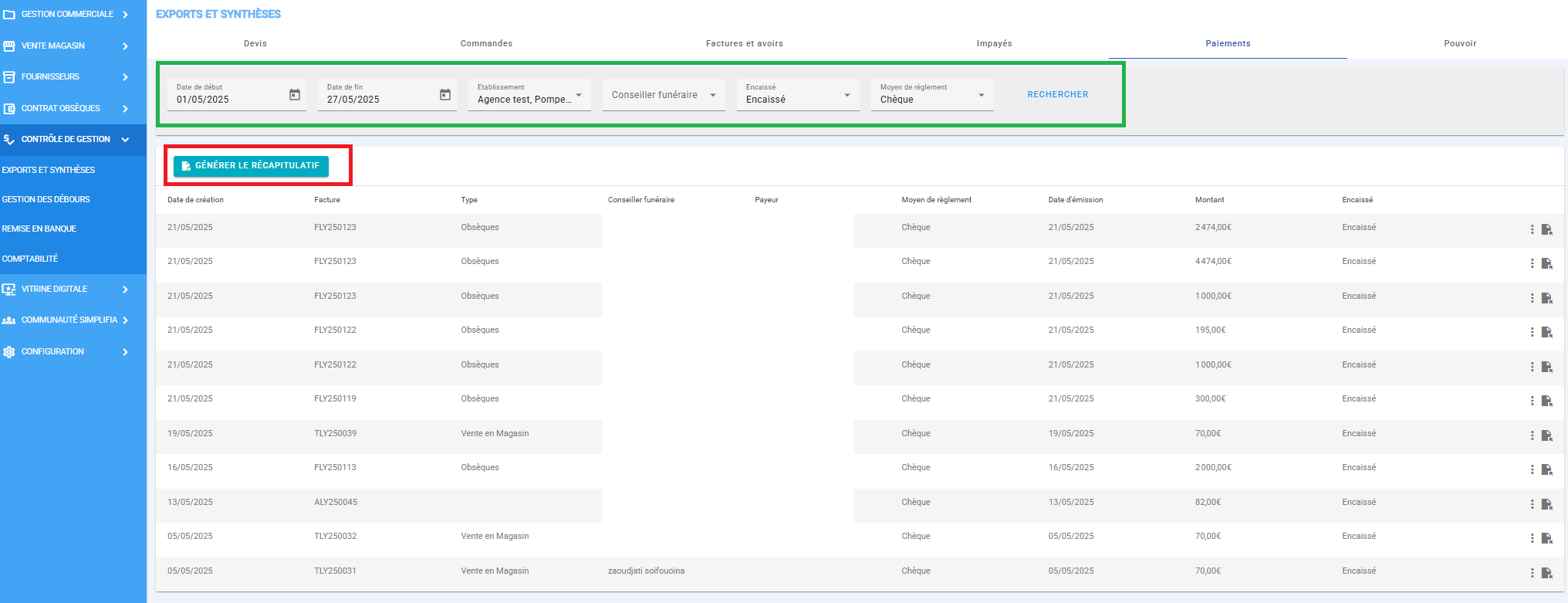
Task: Click document icon for TLY250031 row
Action: [x=1547, y=573]
